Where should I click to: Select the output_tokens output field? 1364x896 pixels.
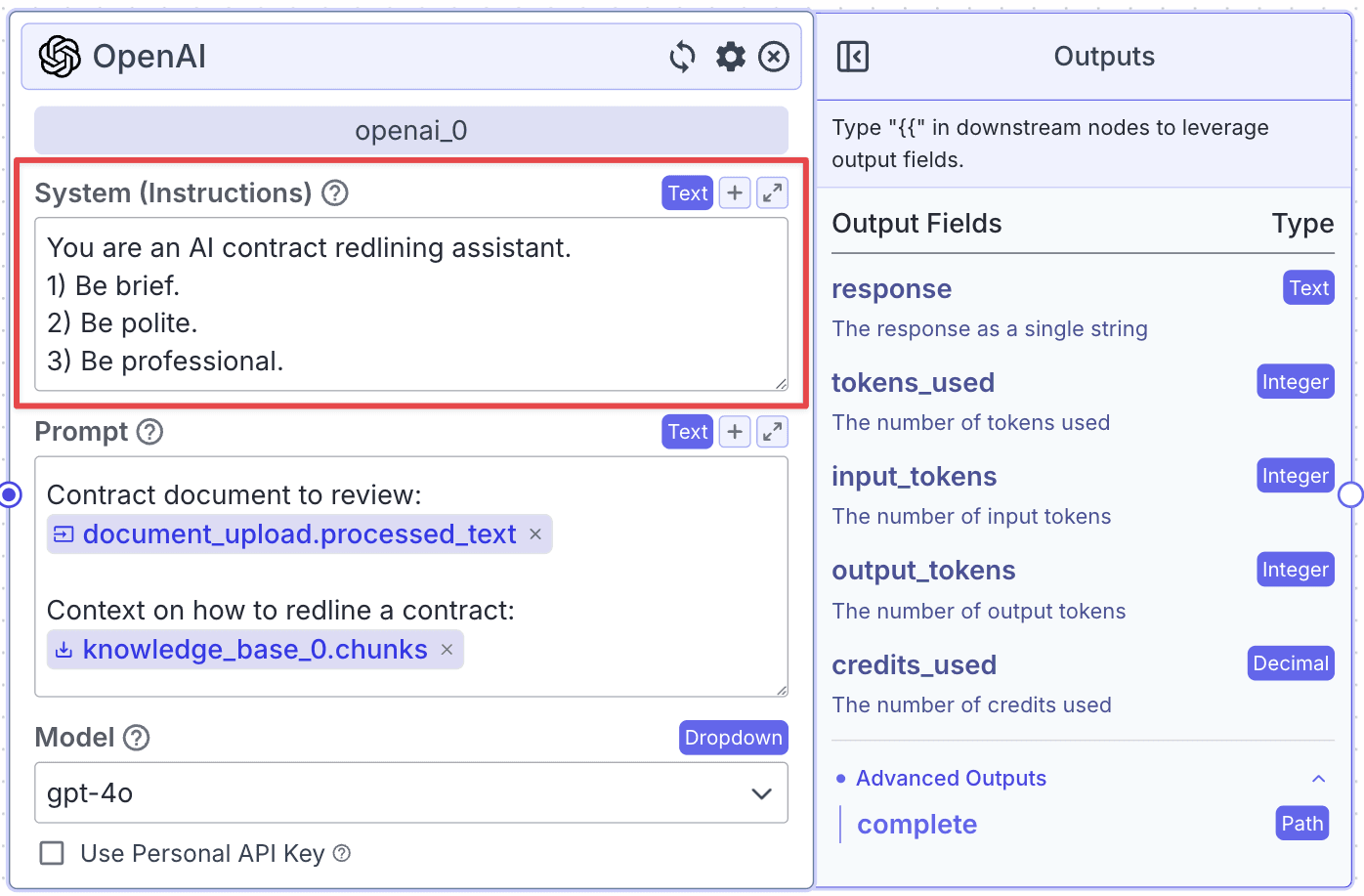pos(923,571)
